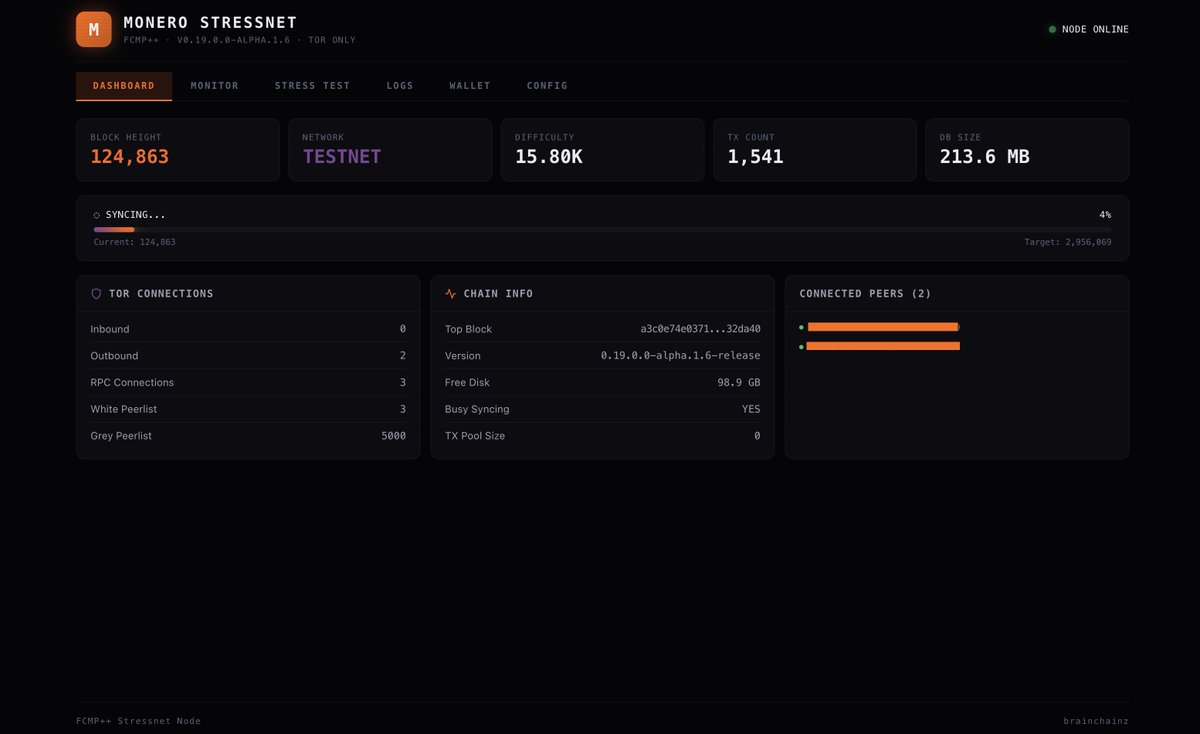Click the Free Disk value 98.9 GB

click(739, 383)
